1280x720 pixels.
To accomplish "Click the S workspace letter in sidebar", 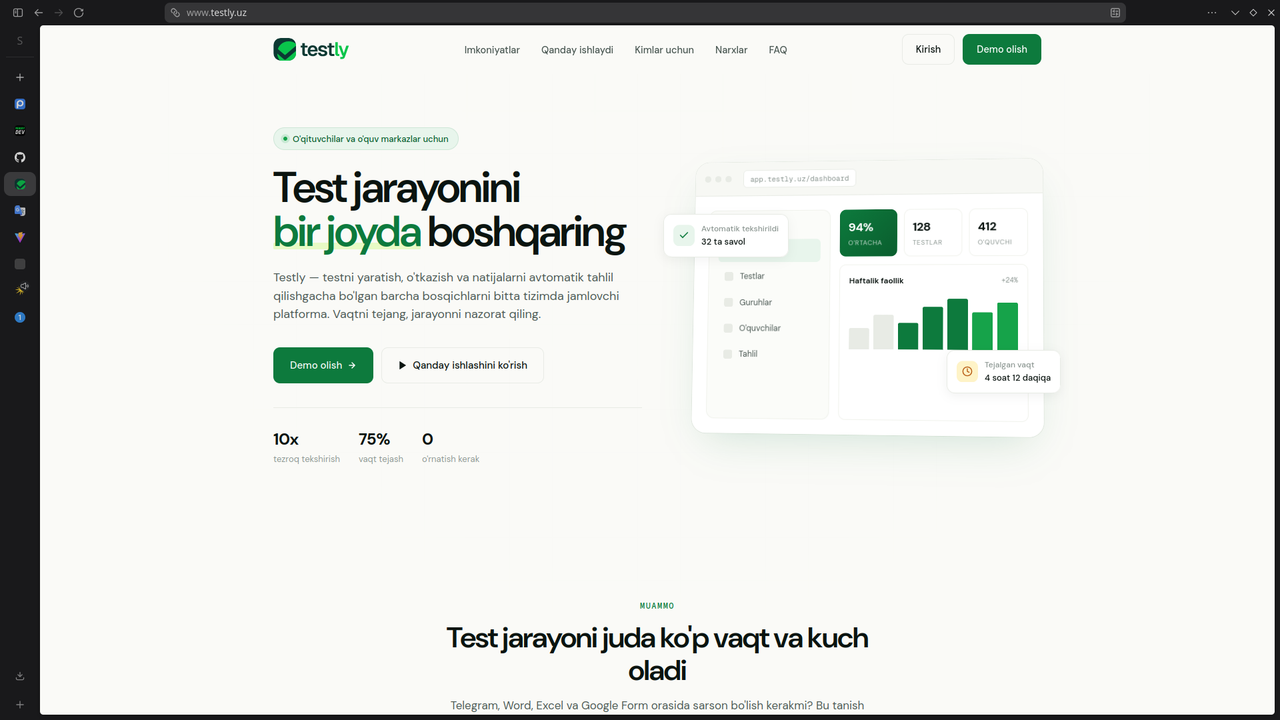I will [19, 41].
